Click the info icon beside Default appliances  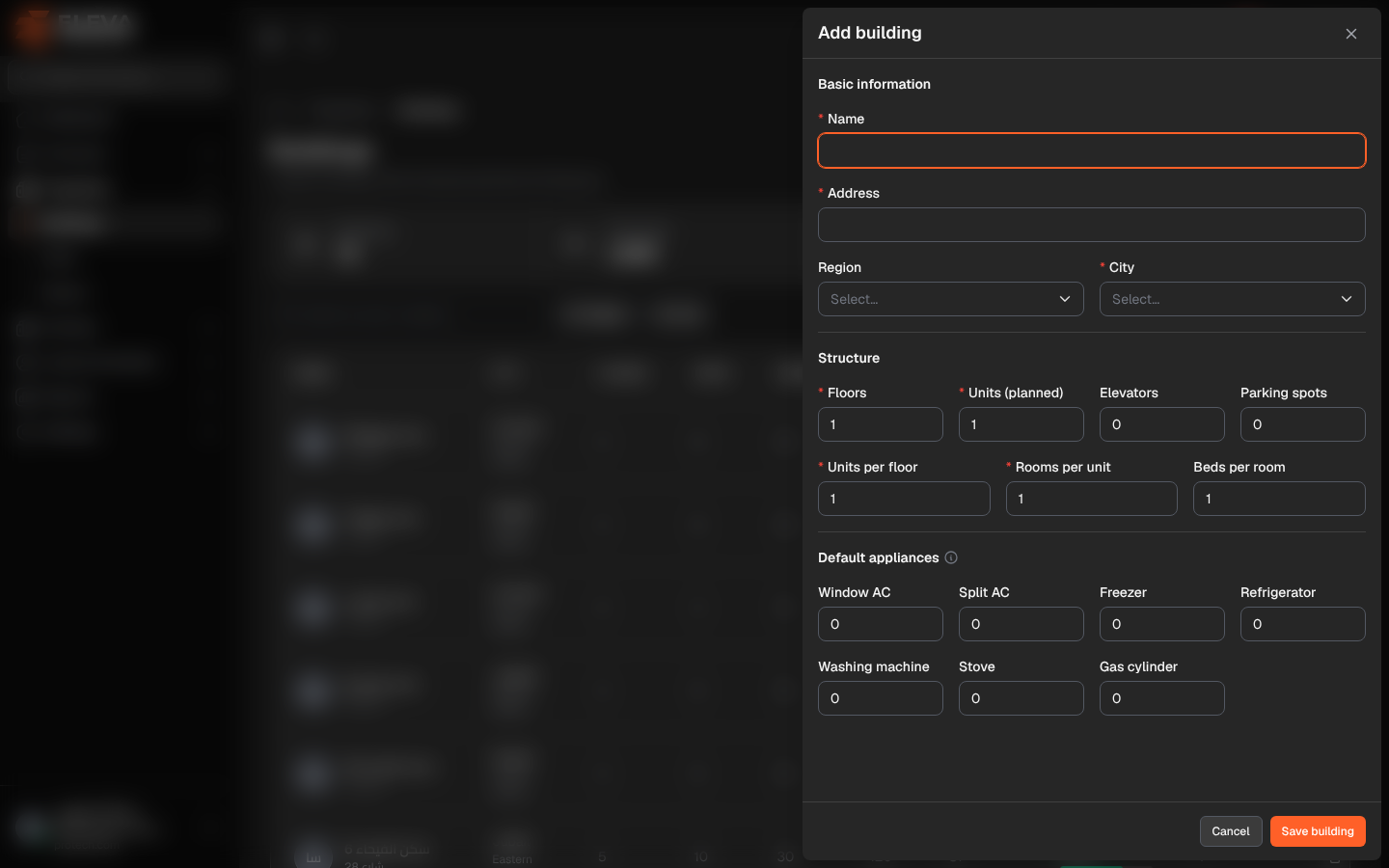tap(951, 557)
